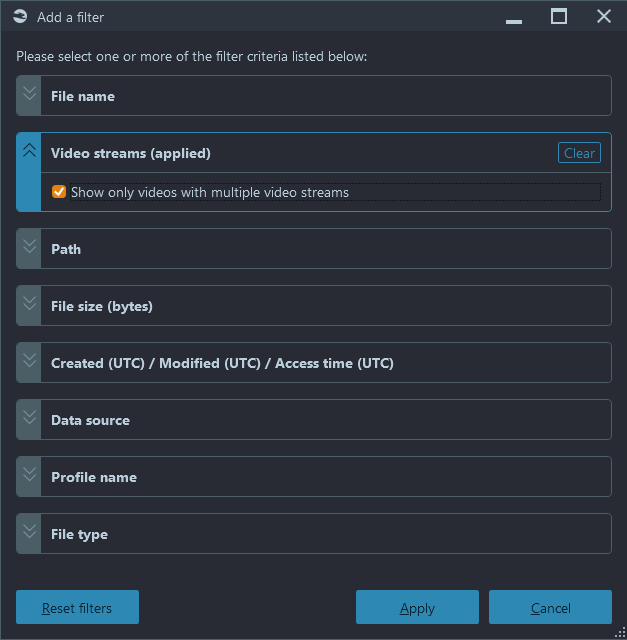Cancel the Add a filter dialog
The image size is (627, 640).
[550, 607]
